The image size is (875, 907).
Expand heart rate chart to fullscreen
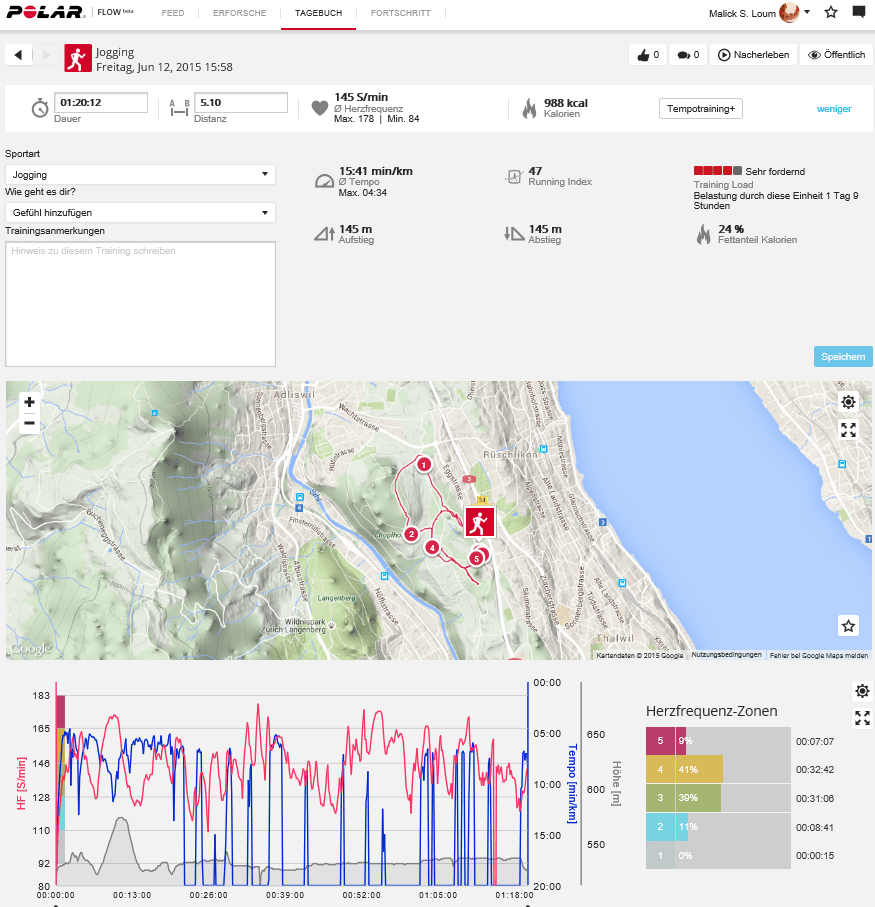pos(862,718)
